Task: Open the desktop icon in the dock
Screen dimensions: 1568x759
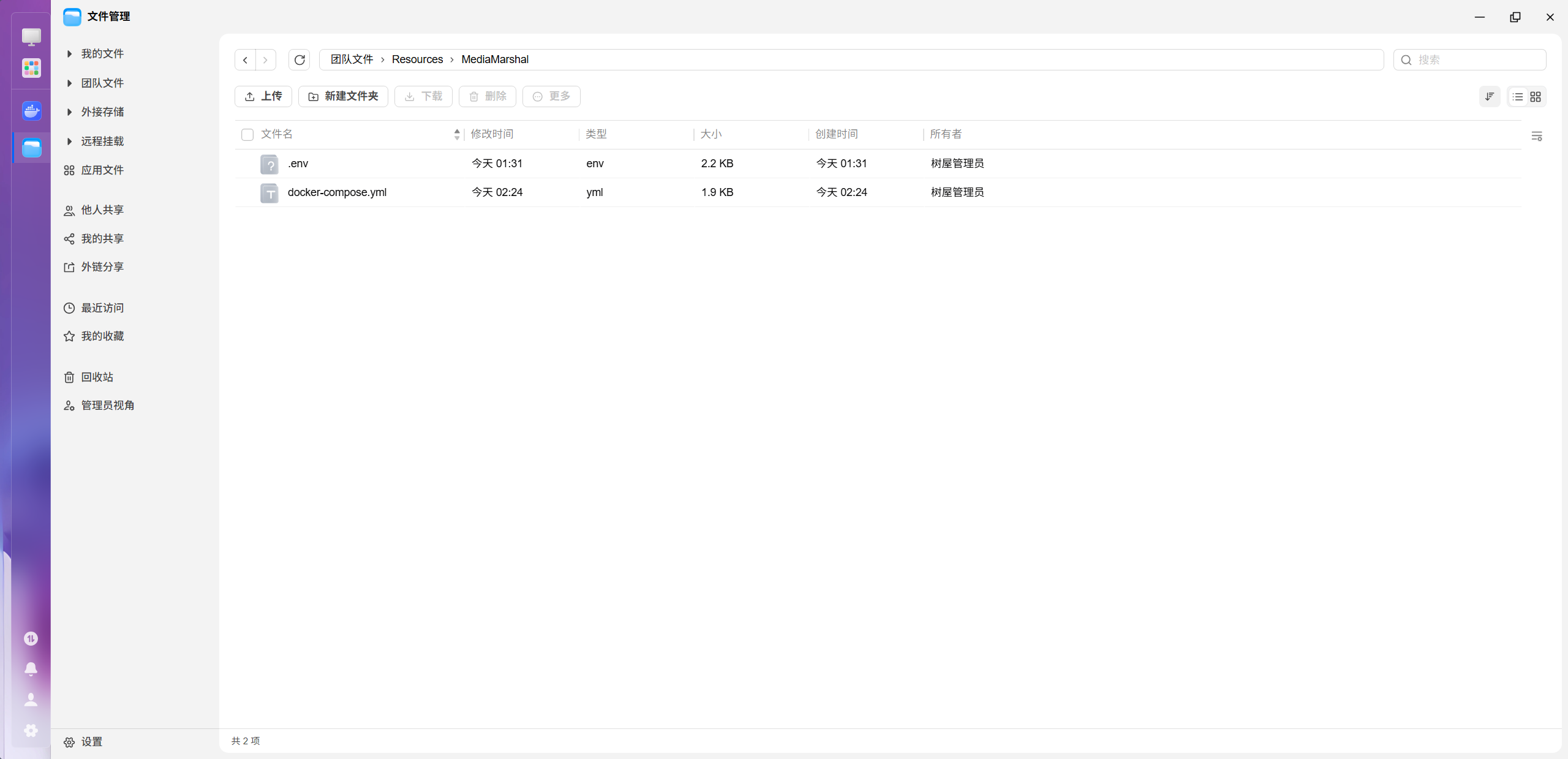Action: click(31, 37)
